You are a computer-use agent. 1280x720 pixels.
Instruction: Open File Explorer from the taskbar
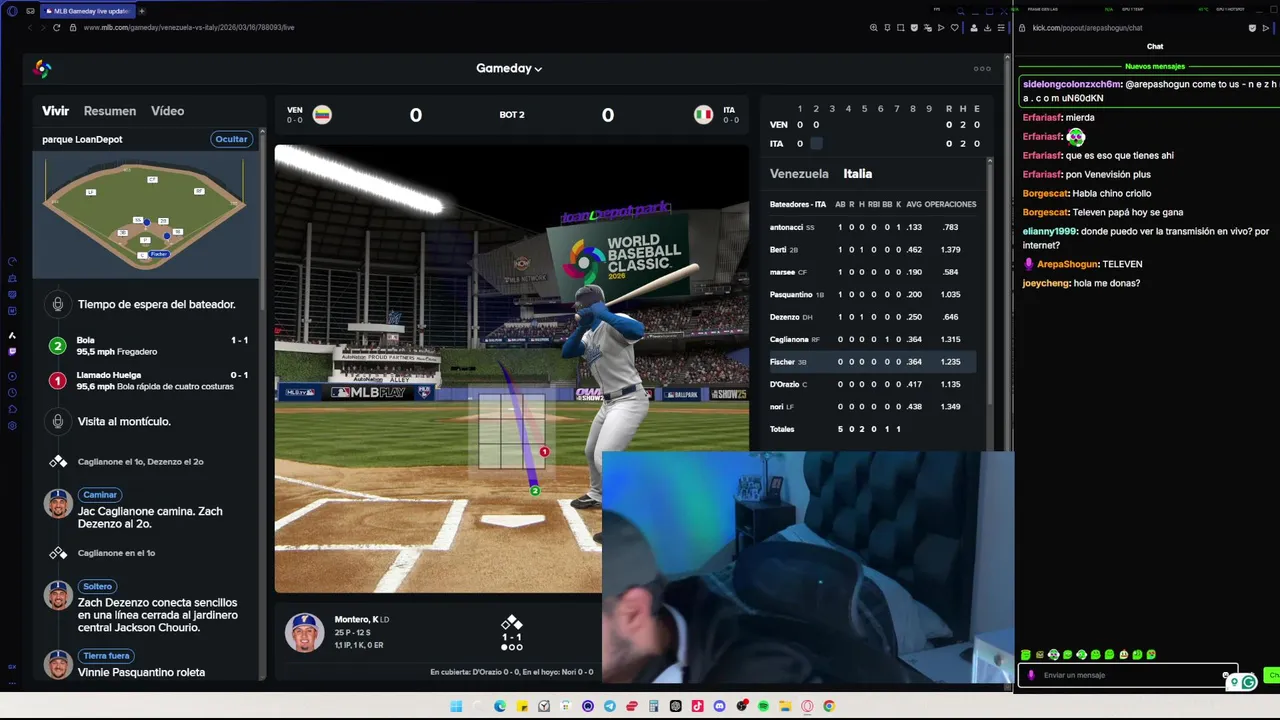click(785, 706)
